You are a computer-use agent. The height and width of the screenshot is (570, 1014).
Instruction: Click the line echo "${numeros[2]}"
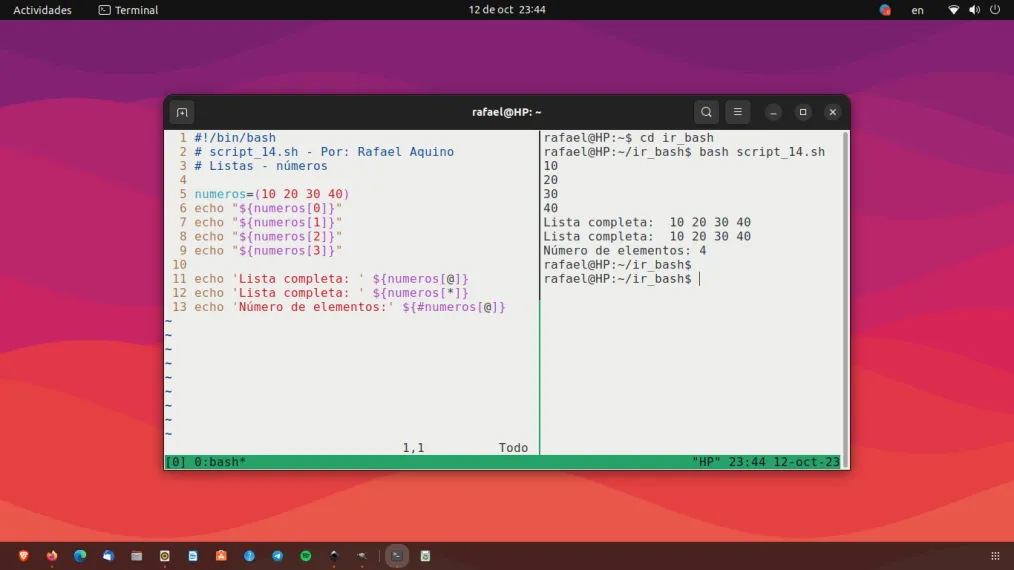click(268, 237)
